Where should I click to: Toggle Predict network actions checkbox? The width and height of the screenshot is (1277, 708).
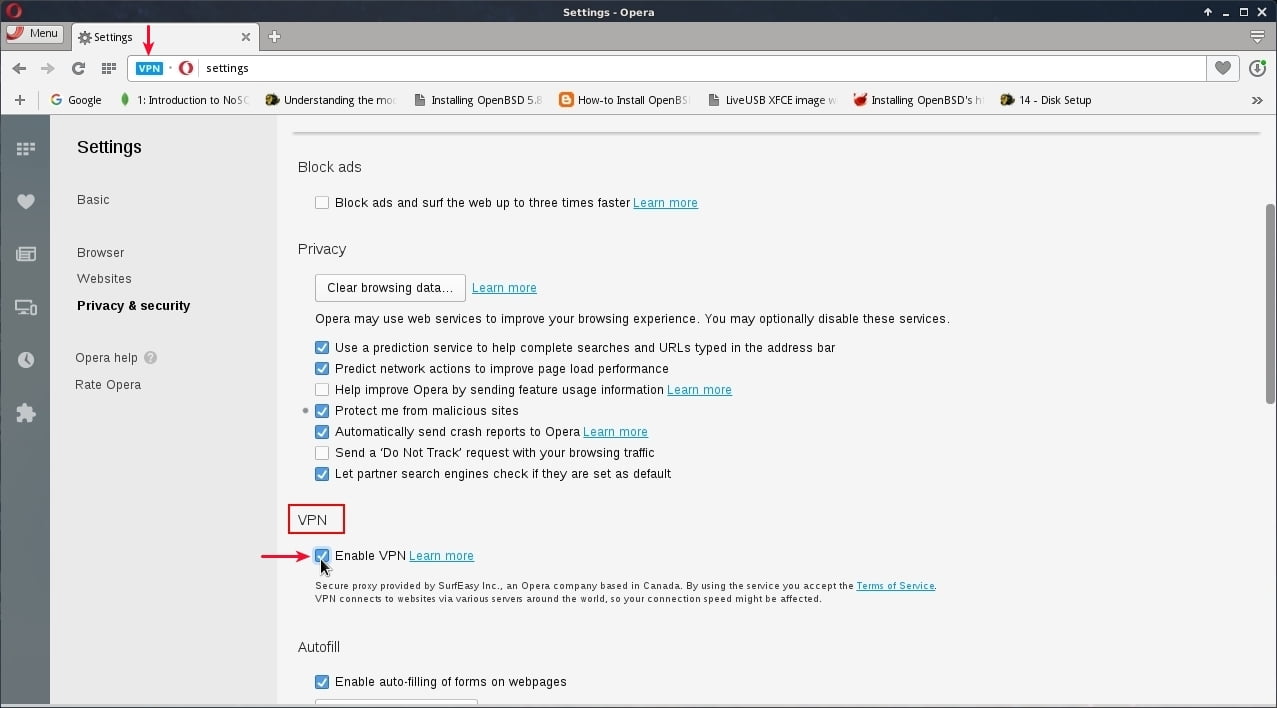pos(322,369)
